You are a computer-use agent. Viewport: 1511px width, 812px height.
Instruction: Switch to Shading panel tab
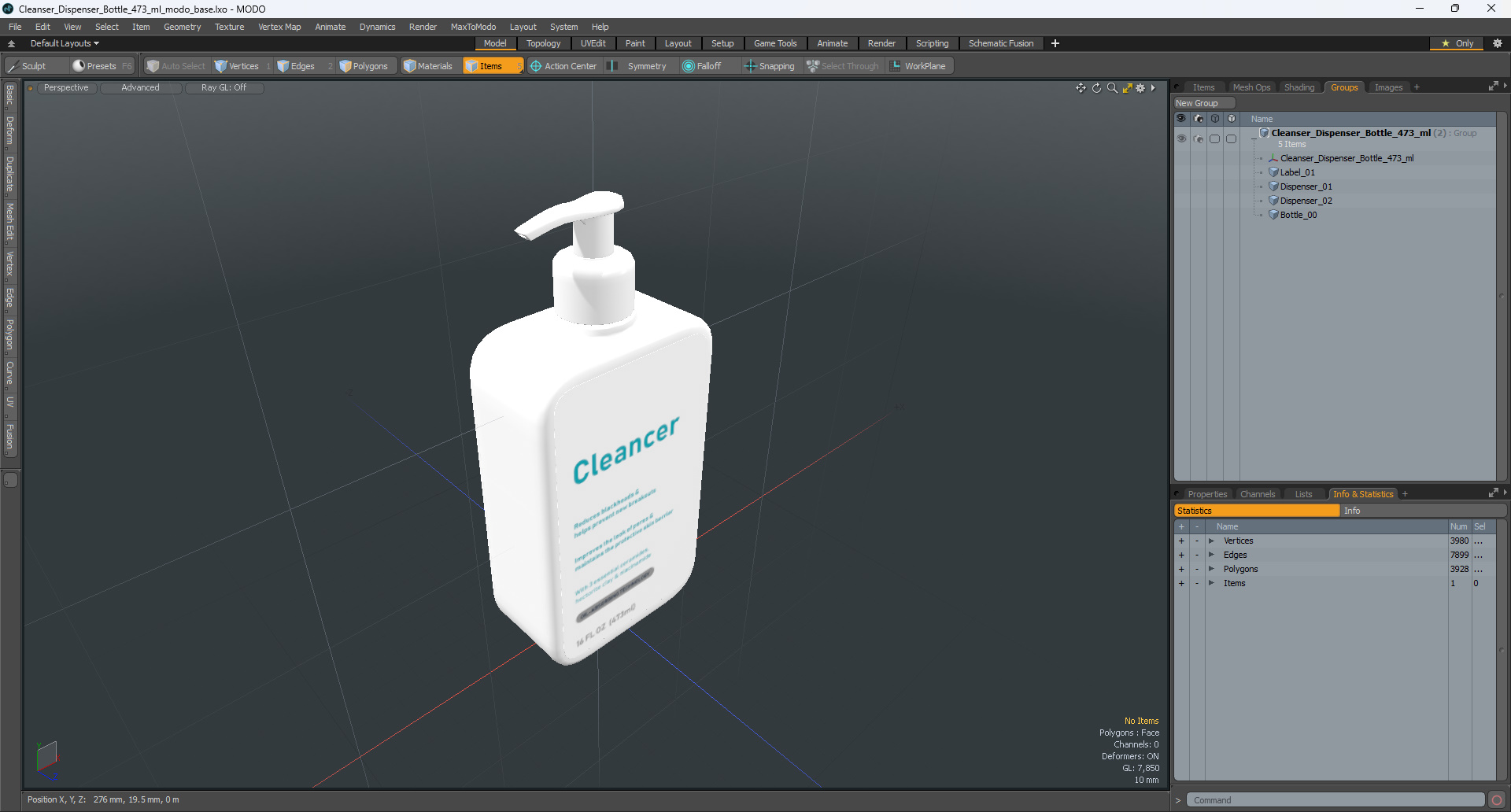click(x=1299, y=87)
